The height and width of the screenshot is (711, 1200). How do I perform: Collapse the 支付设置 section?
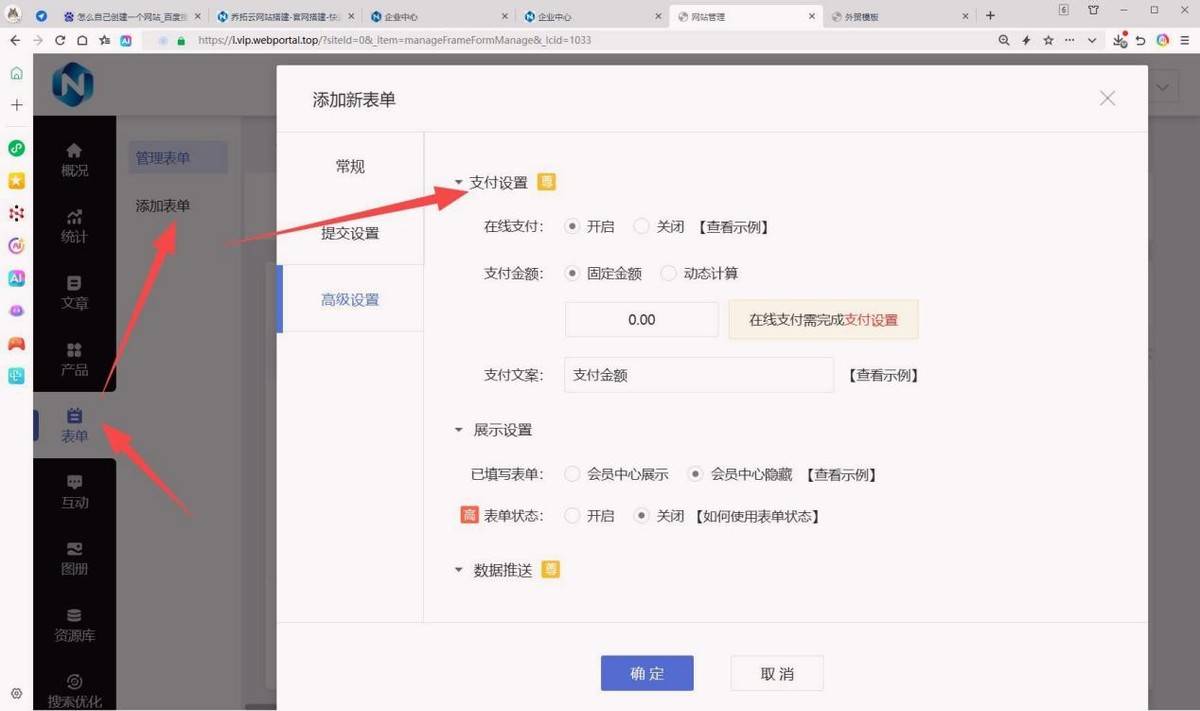(x=459, y=183)
